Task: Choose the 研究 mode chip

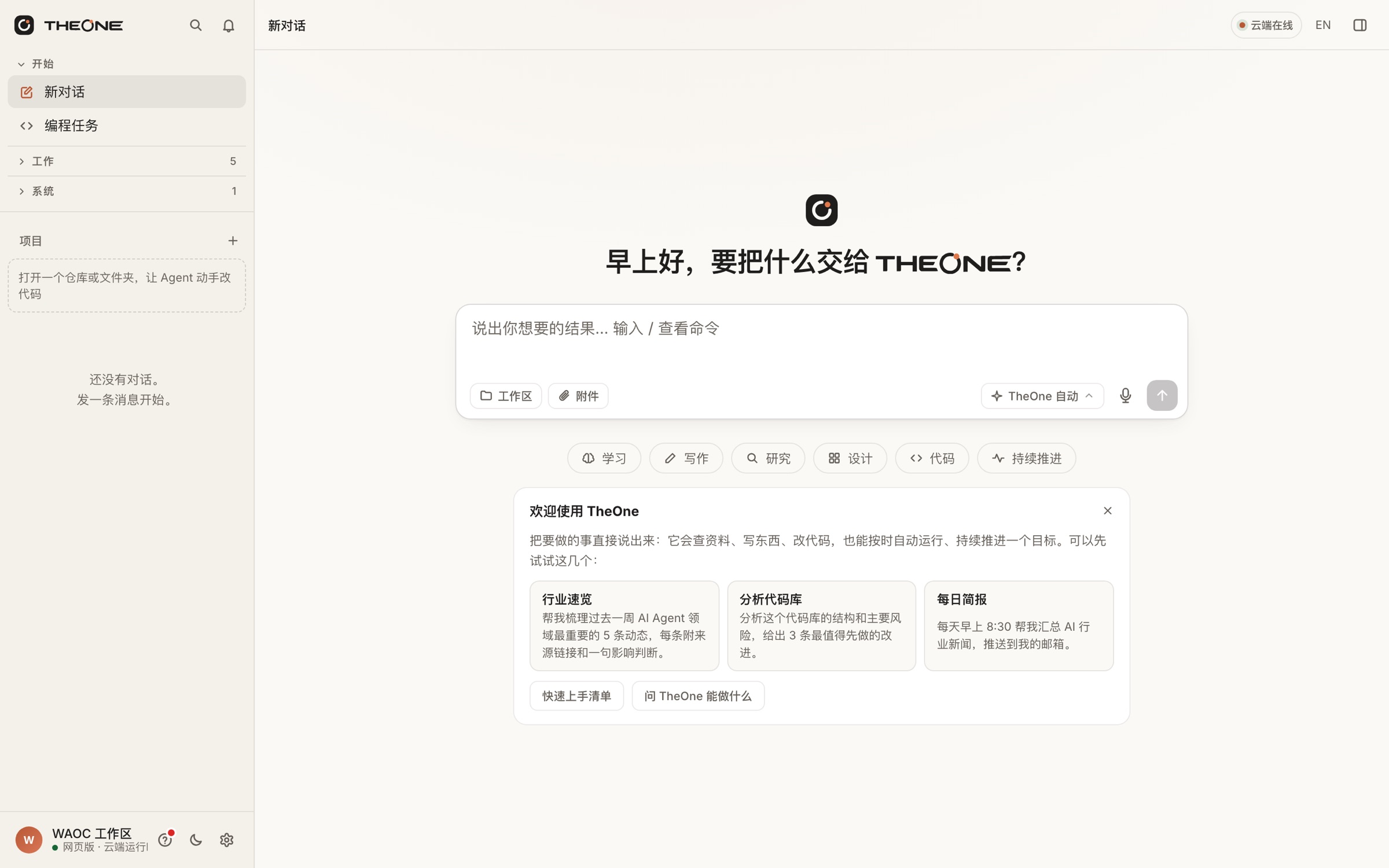Action: [x=768, y=458]
